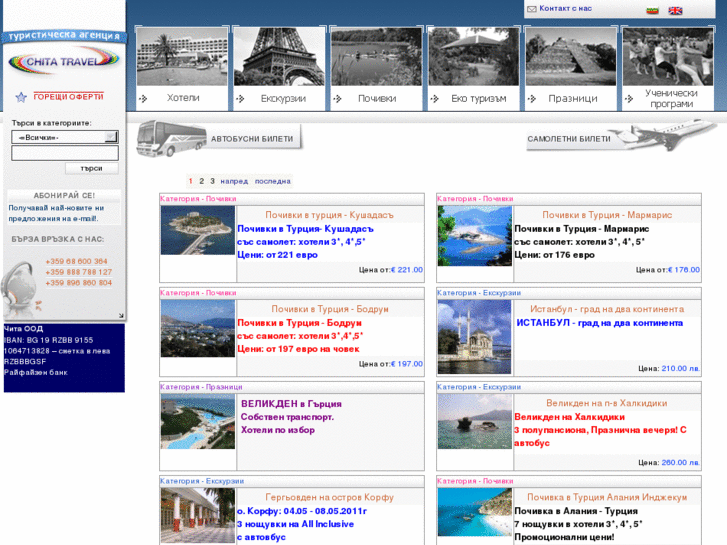This screenshot has width=727, height=545.
Task: Open the Kusadasi island offer thumbnail
Action: click(x=198, y=230)
